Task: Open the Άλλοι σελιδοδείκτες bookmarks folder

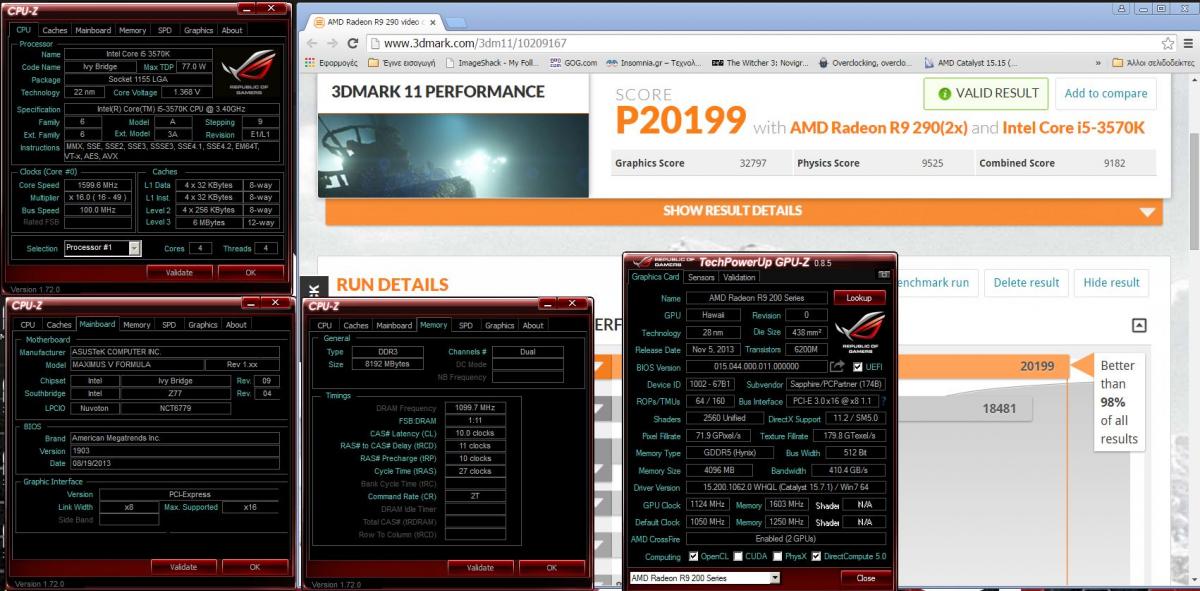Action: pyautogui.click(x=1153, y=62)
